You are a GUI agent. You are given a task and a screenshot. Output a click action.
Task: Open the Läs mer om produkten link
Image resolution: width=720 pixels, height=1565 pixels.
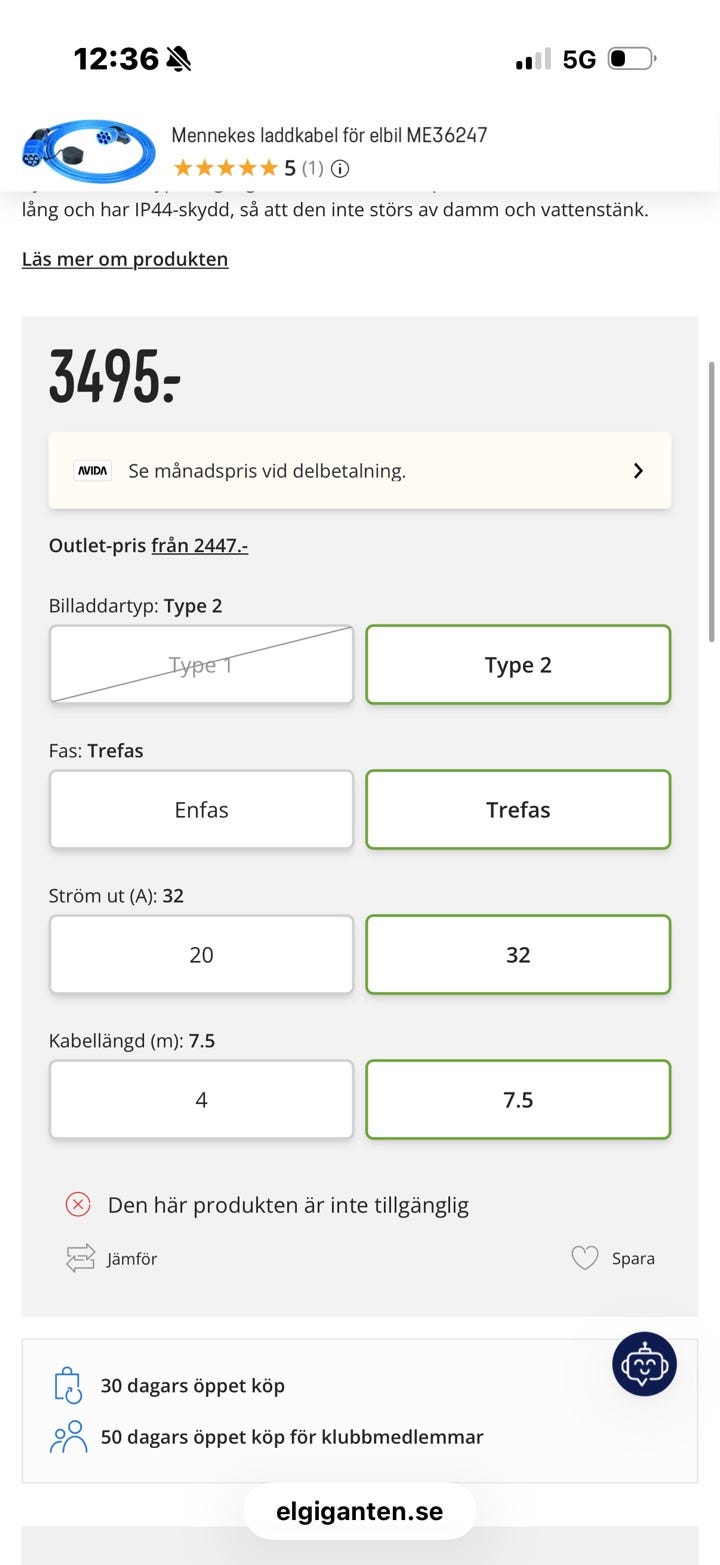(125, 258)
